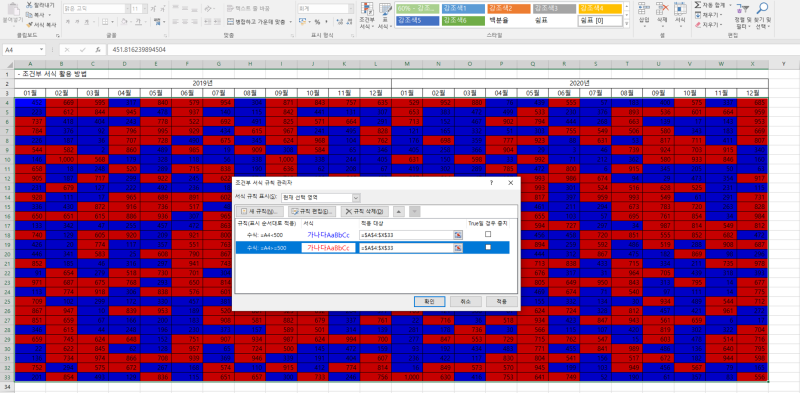Click the 찾기 및 선택 magnifier icon

click(762, 9)
